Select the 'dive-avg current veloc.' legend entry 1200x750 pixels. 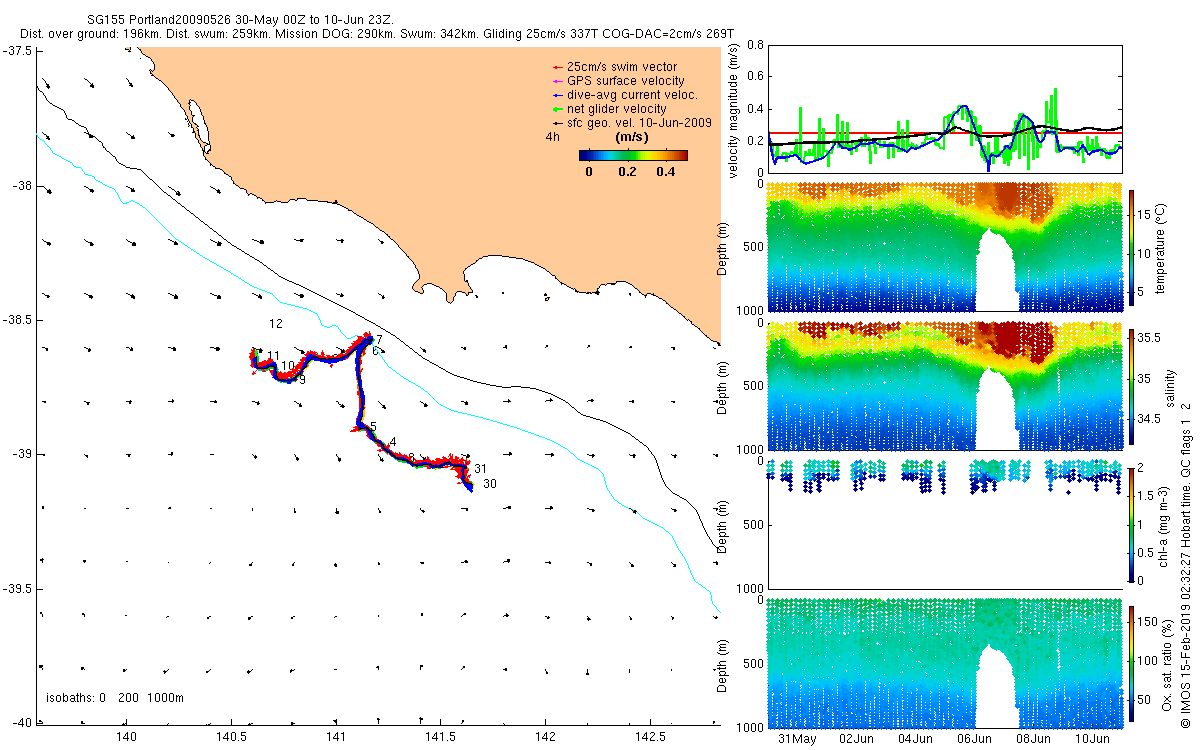[x=632, y=95]
